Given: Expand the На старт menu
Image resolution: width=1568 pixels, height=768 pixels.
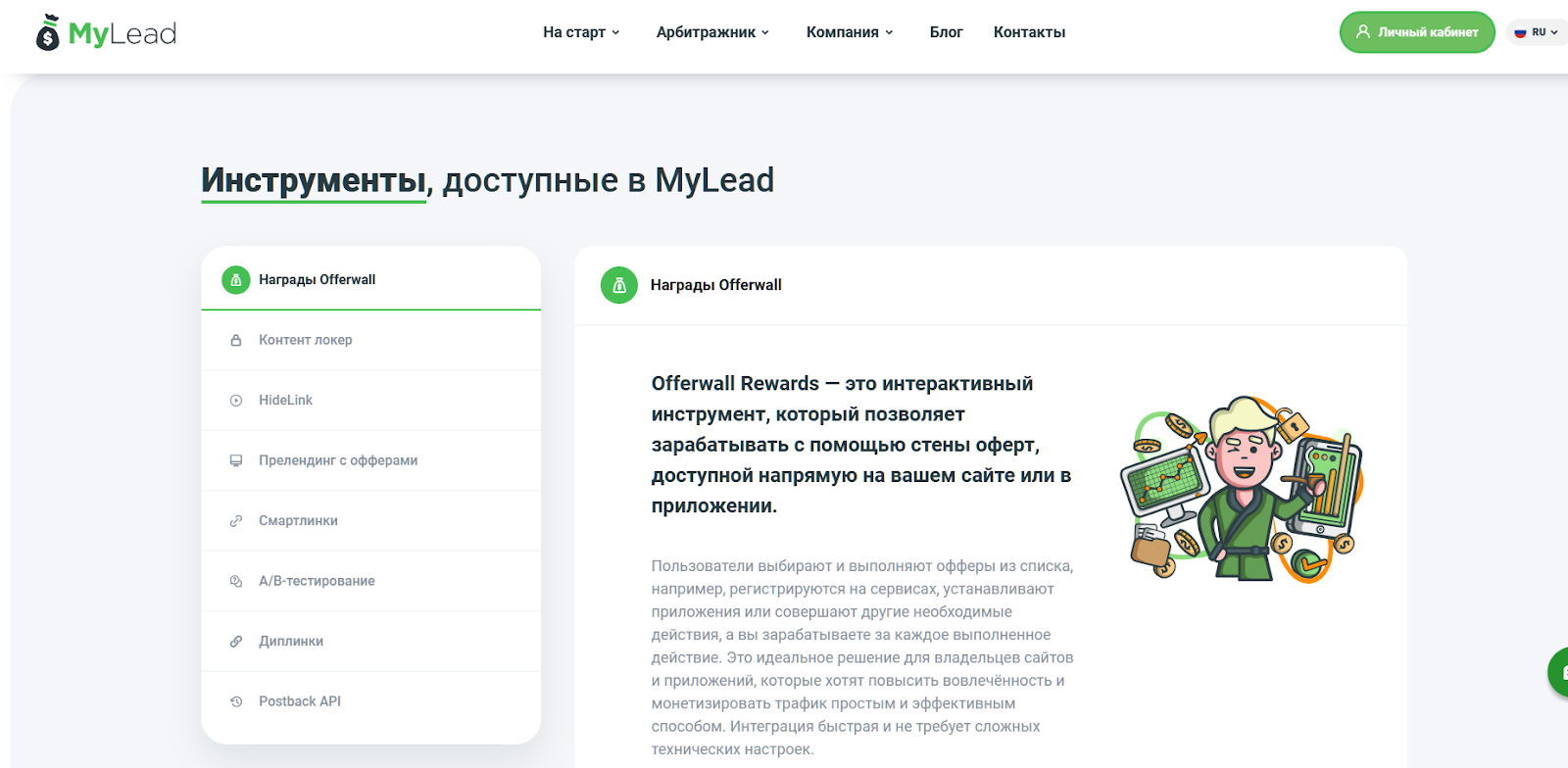Looking at the screenshot, I should 581,32.
